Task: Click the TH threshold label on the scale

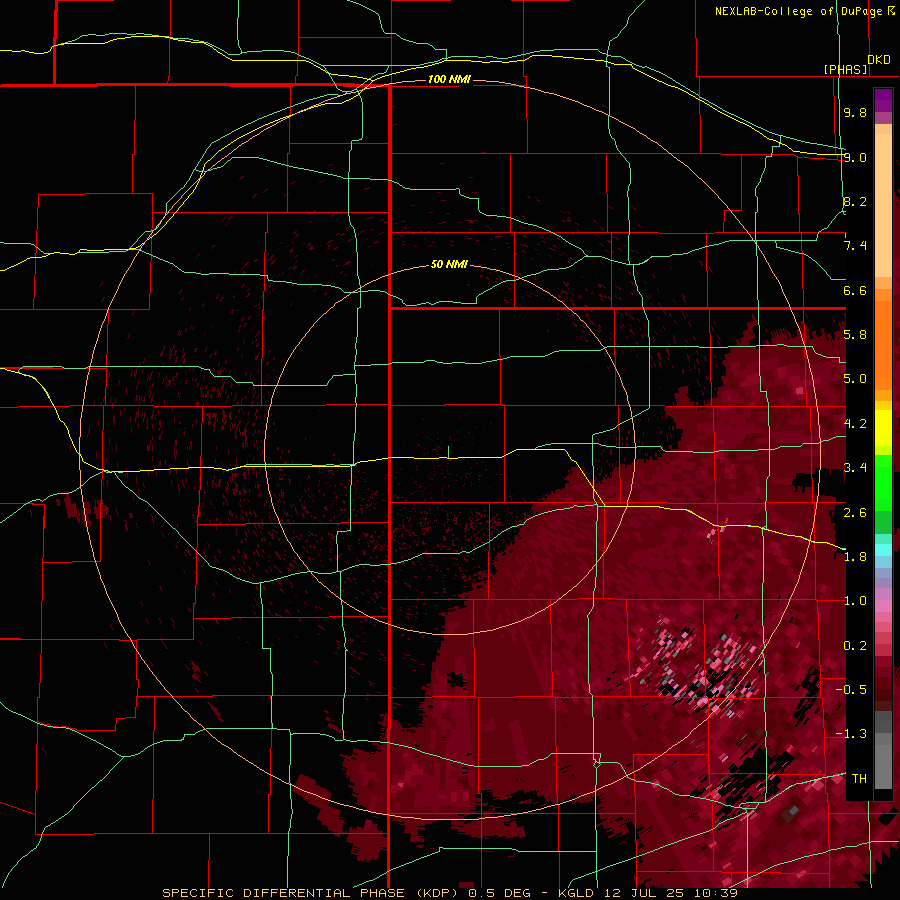Action: coord(859,779)
